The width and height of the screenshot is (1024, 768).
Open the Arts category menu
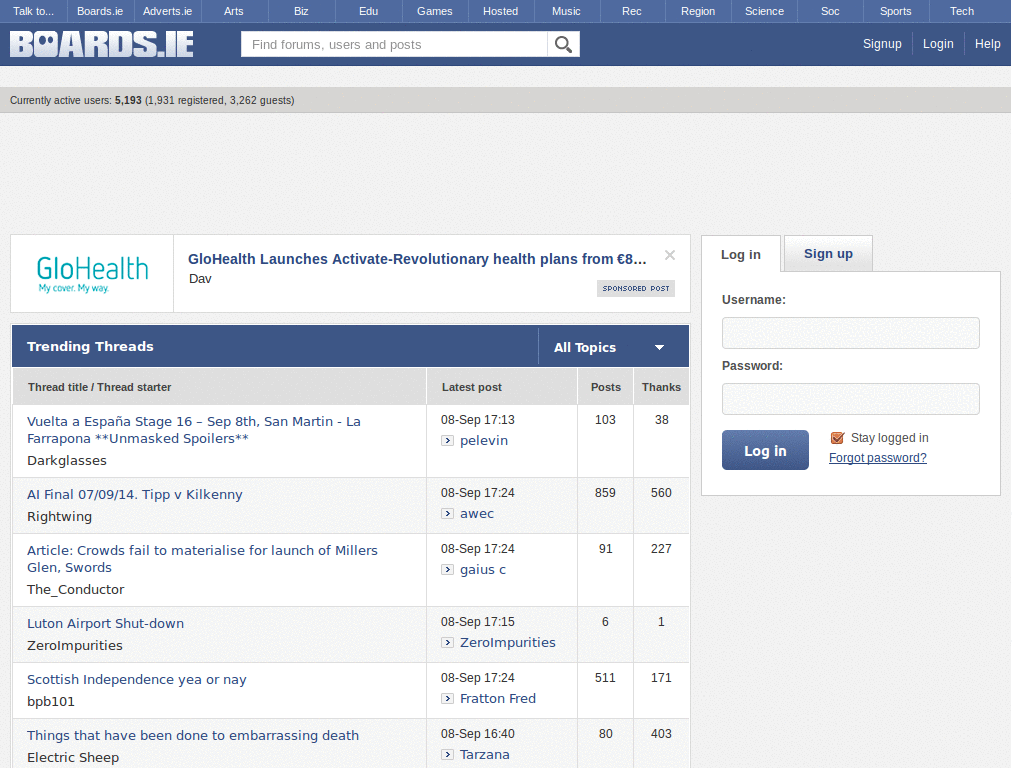[x=234, y=11]
